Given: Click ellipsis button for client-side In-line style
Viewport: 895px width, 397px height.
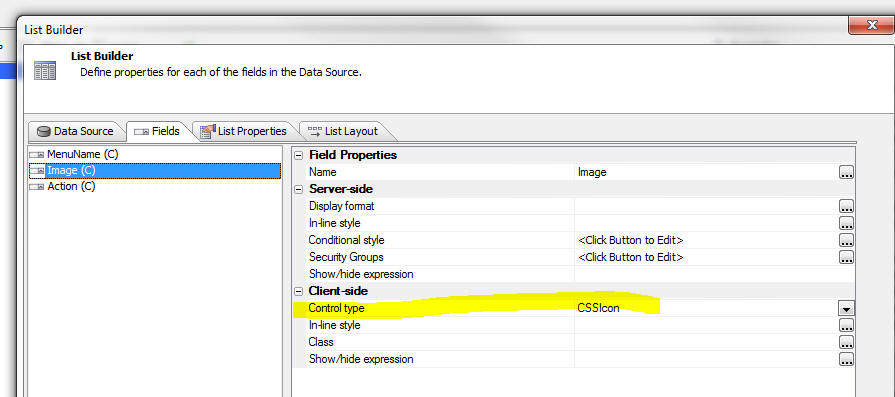Looking at the screenshot, I should point(846,325).
